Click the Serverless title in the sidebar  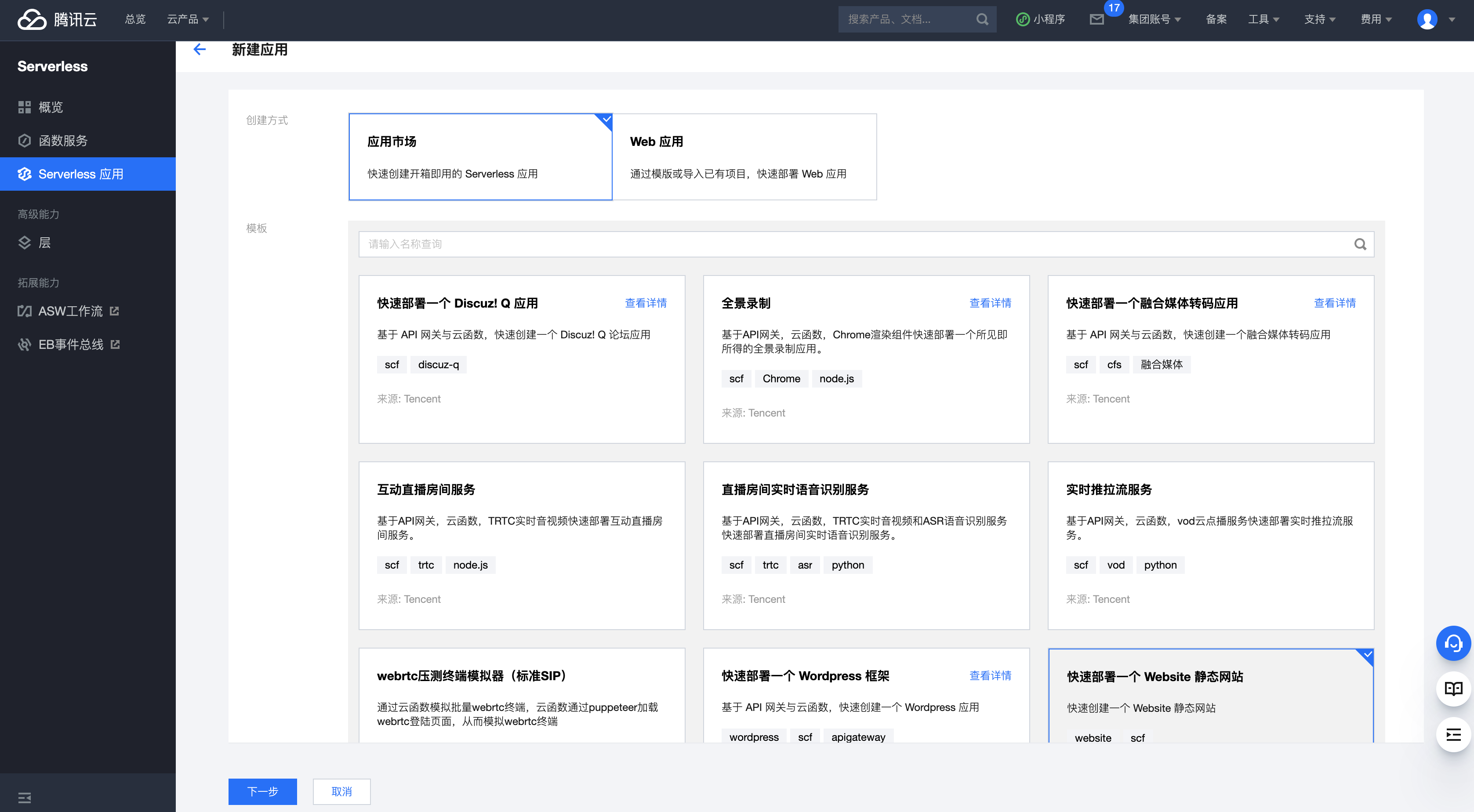[53, 66]
